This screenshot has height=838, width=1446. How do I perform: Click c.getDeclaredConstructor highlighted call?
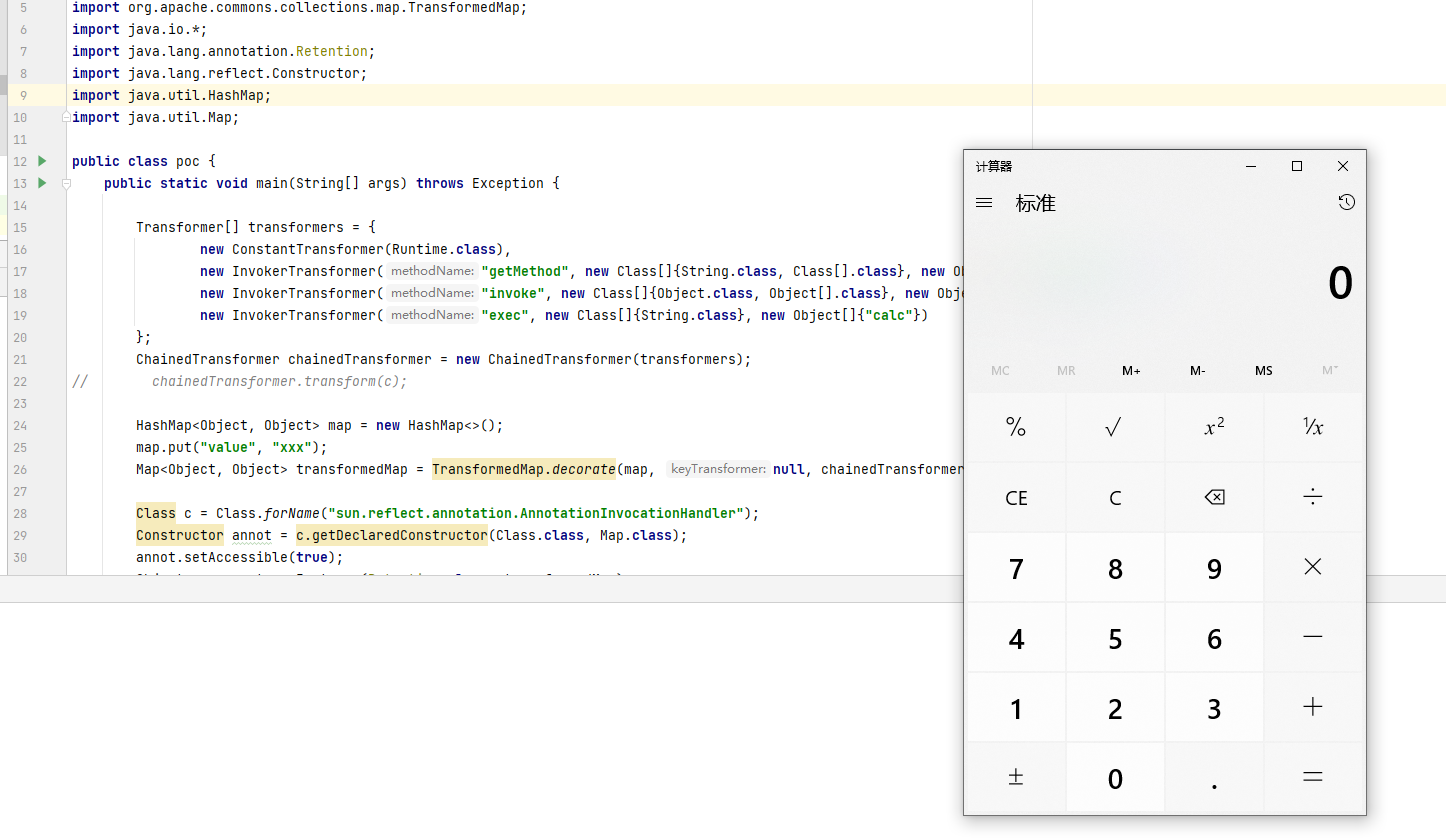click(x=391, y=535)
